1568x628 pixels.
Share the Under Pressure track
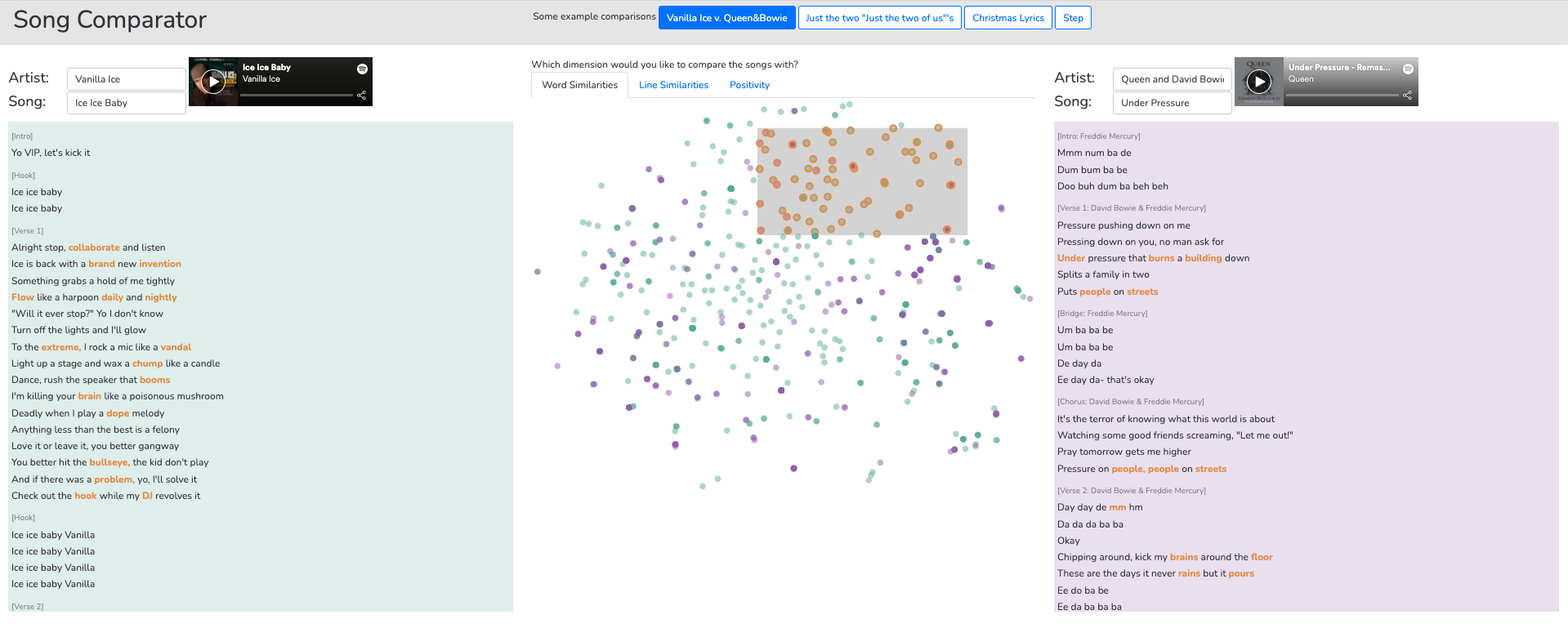[1407, 96]
